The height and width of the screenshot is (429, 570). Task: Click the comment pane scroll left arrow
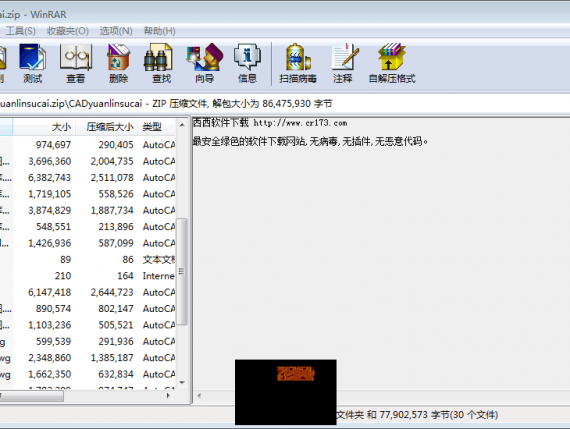point(199,396)
